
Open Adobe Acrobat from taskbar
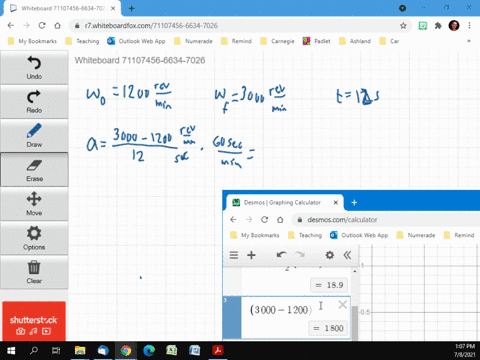click(x=218, y=351)
